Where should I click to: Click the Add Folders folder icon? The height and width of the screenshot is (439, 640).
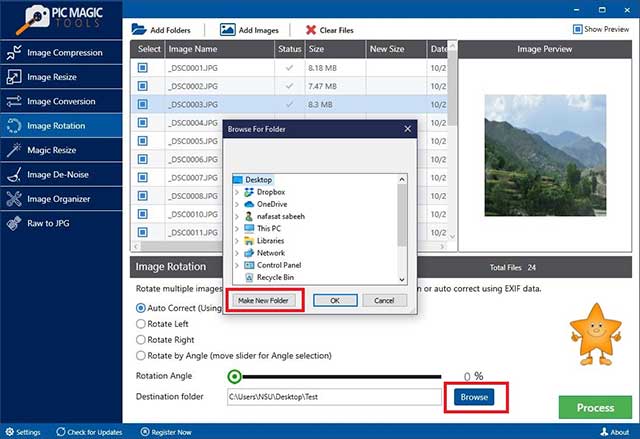point(139,29)
